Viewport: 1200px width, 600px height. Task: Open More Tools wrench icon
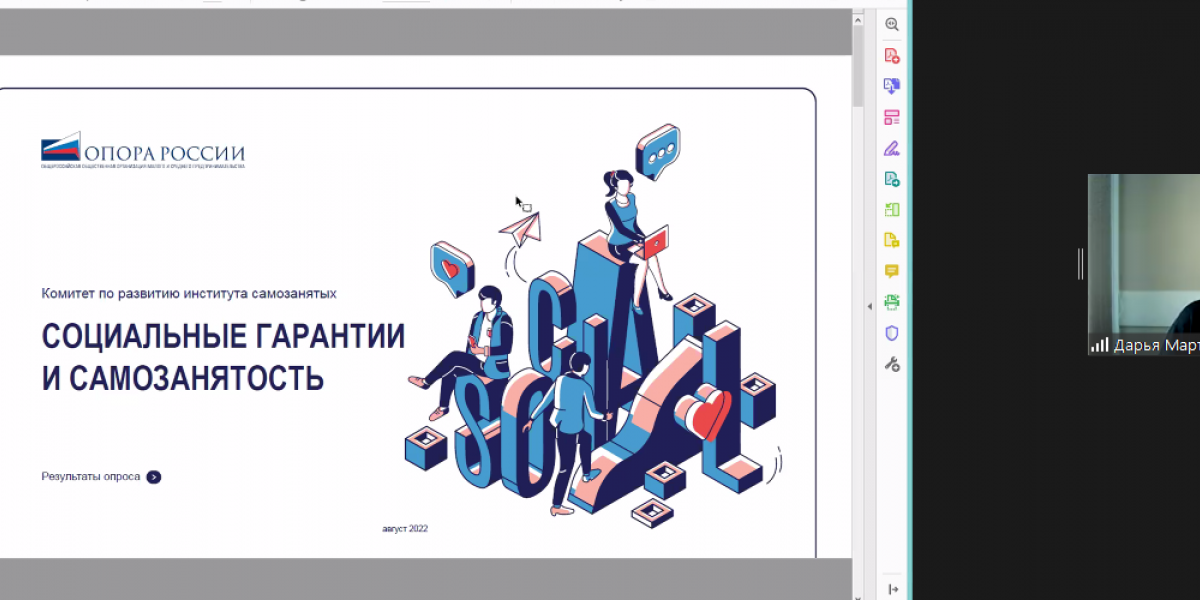pos(891,364)
